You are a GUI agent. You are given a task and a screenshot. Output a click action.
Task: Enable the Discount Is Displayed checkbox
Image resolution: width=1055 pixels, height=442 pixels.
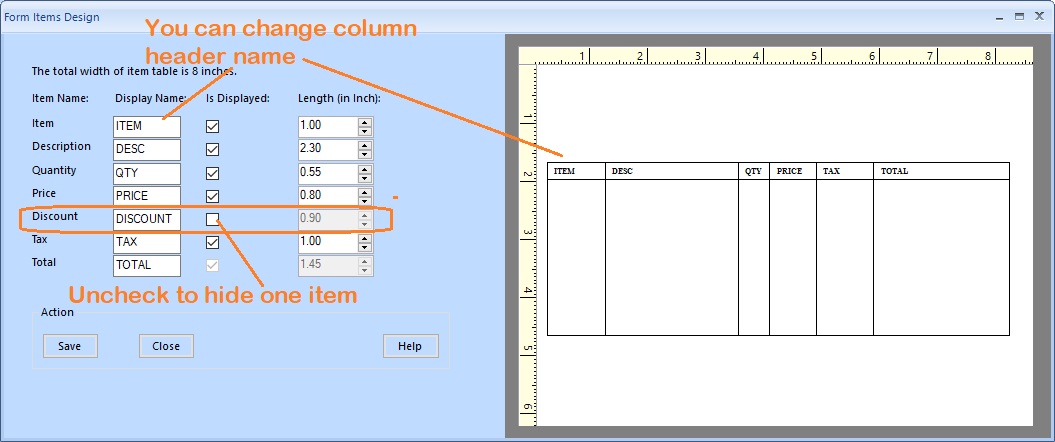click(x=212, y=219)
